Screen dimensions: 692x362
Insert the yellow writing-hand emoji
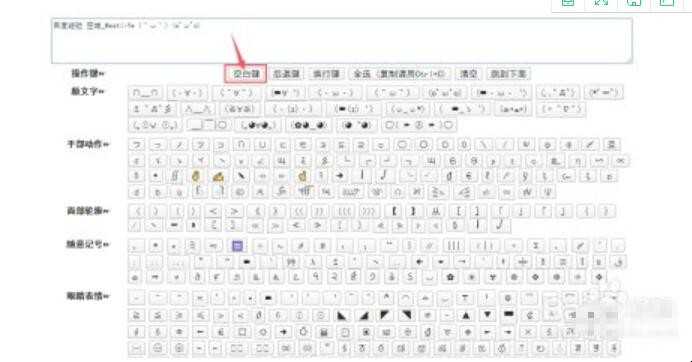[x=218, y=177]
